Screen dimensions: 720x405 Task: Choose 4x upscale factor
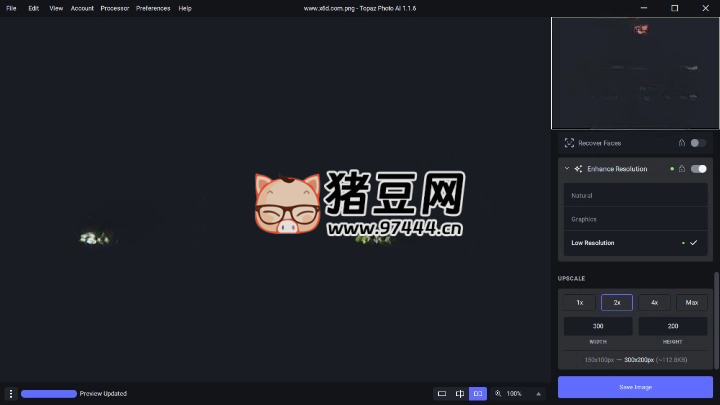pos(654,303)
